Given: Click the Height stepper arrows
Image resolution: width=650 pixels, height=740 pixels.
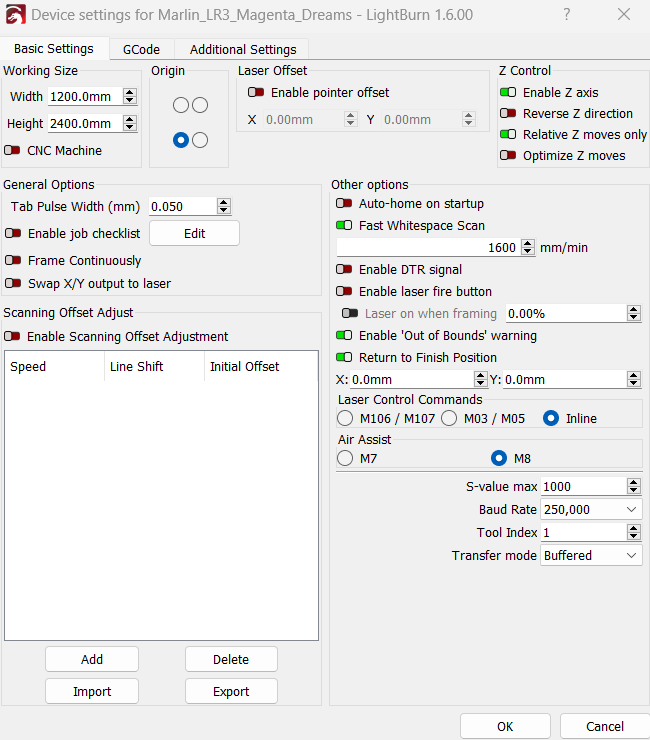Looking at the screenshot, I should [130, 123].
